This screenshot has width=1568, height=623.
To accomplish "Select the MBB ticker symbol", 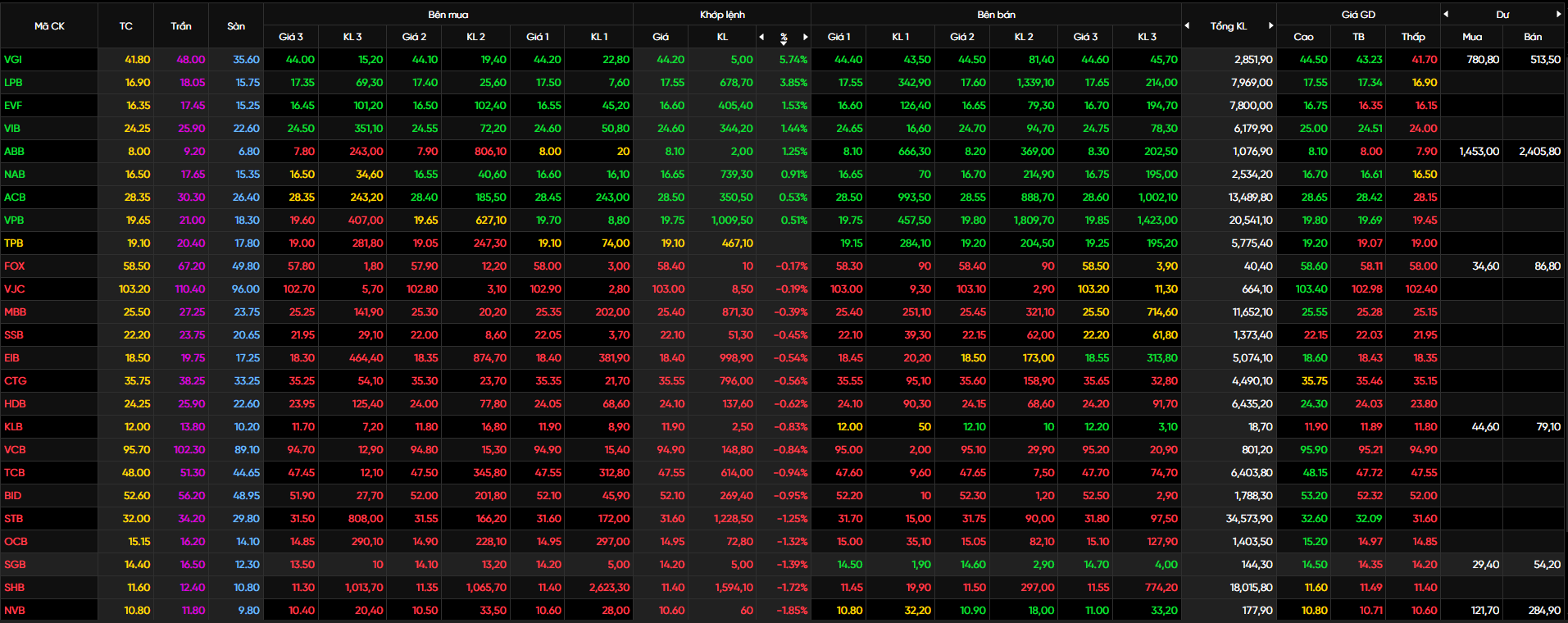I will pos(15,312).
